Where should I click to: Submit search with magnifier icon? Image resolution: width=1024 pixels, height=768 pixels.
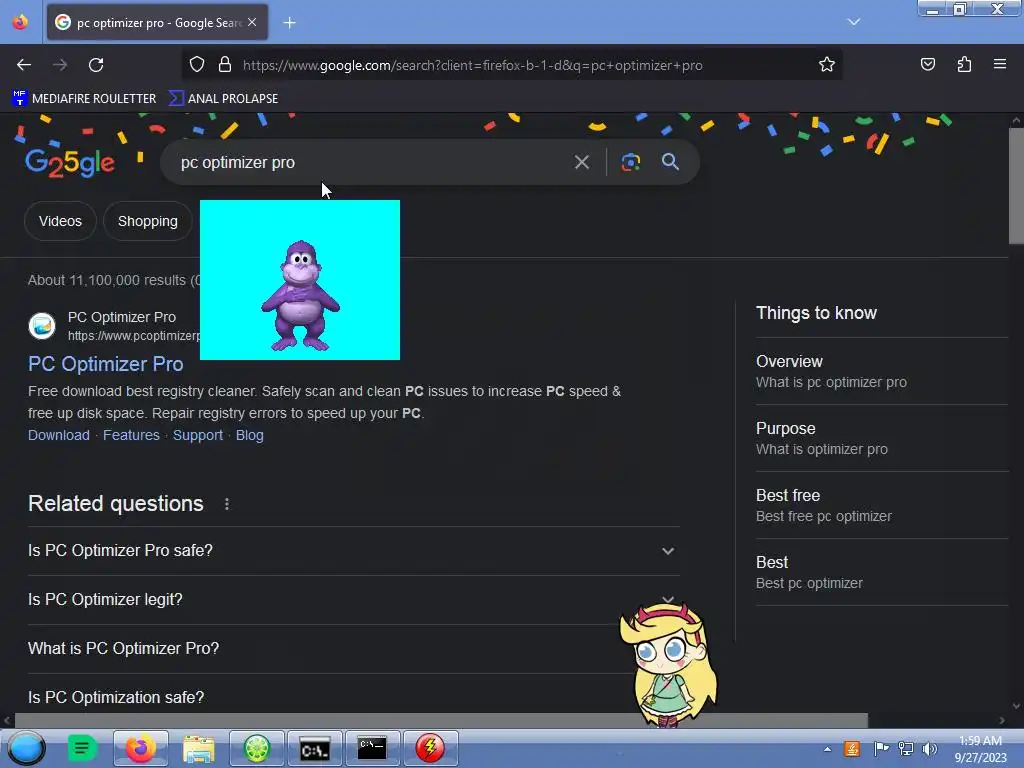670,162
